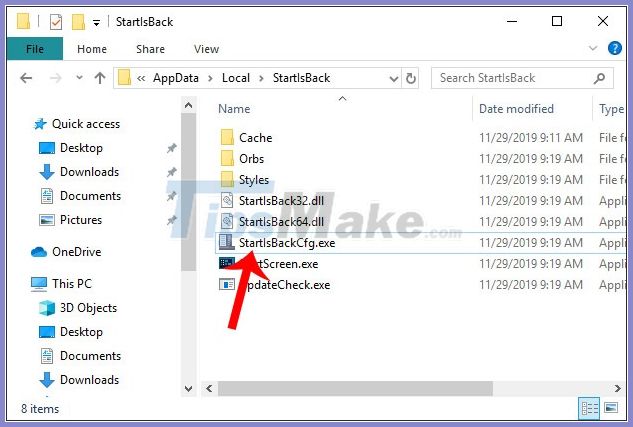
Task: Switch to large icons view button
Action: click(611, 408)
